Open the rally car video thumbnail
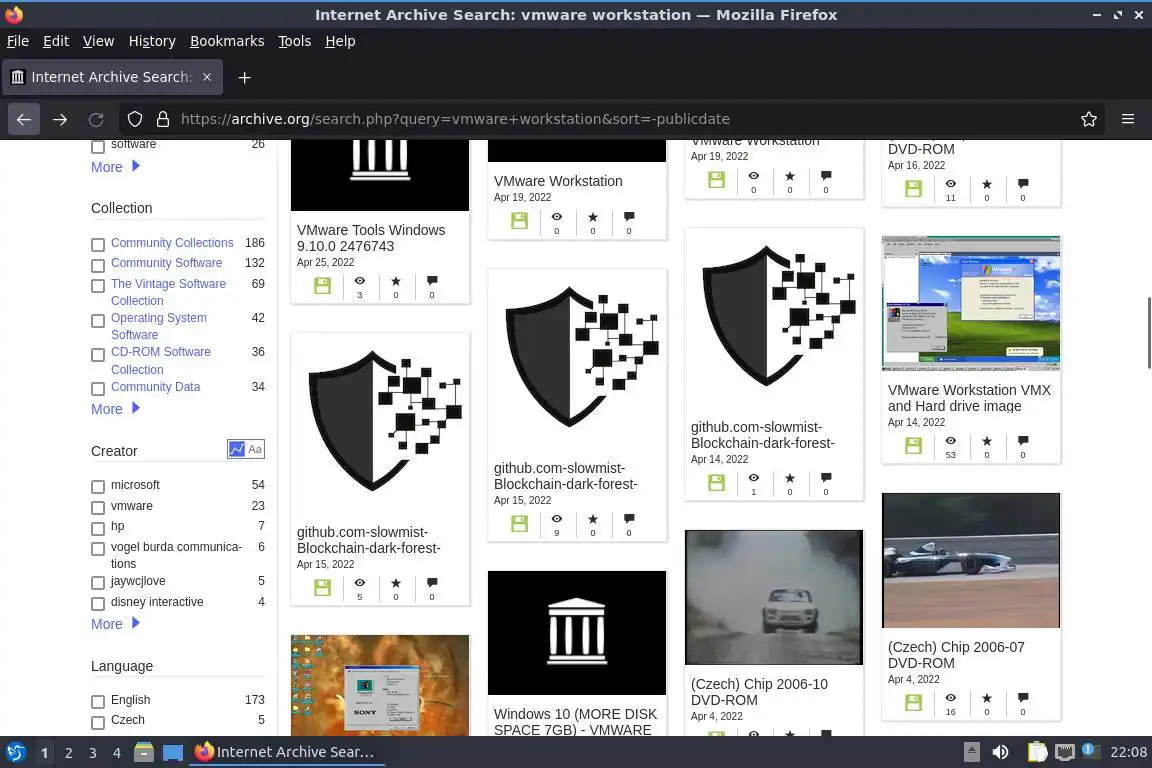 coord(774,597)
